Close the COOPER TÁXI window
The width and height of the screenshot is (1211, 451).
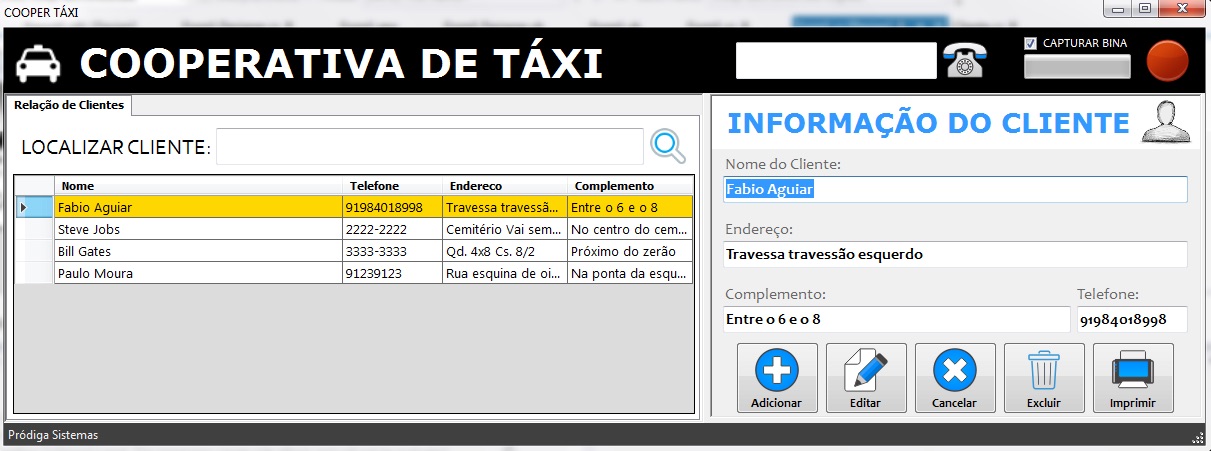(1182, 9)
